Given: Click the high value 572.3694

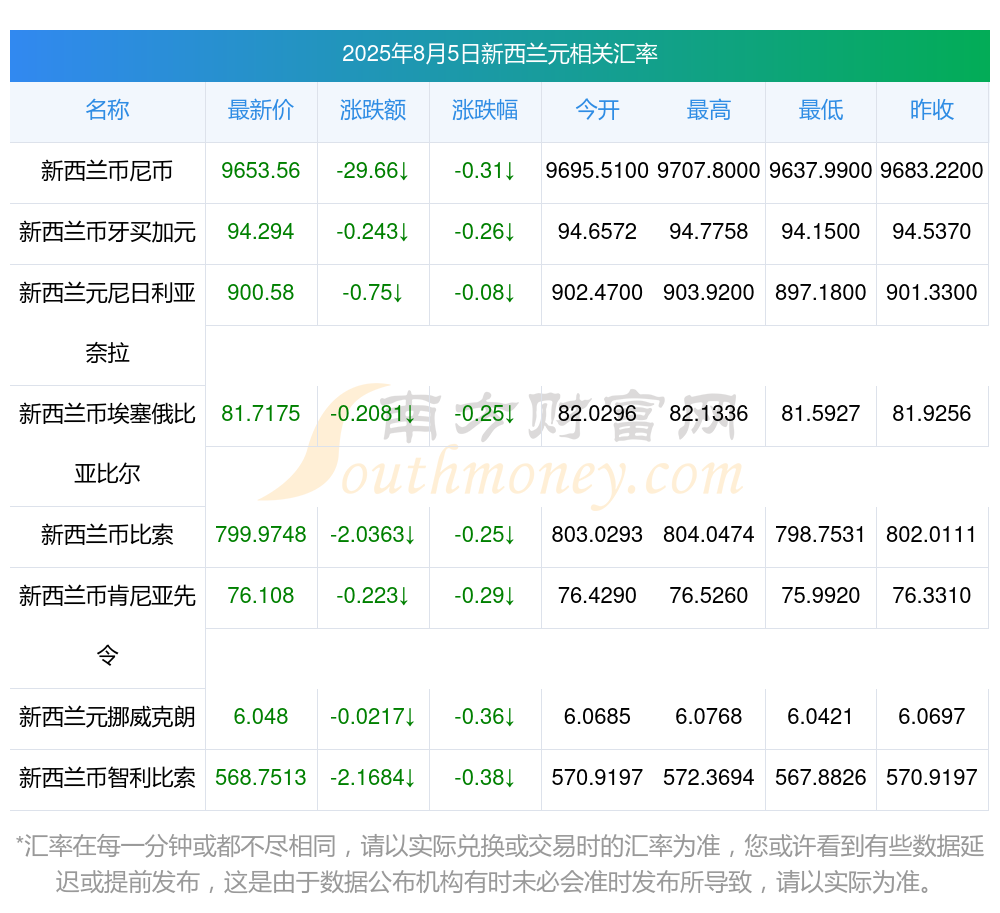Looking at the screenshot, I should coord(709,778).
